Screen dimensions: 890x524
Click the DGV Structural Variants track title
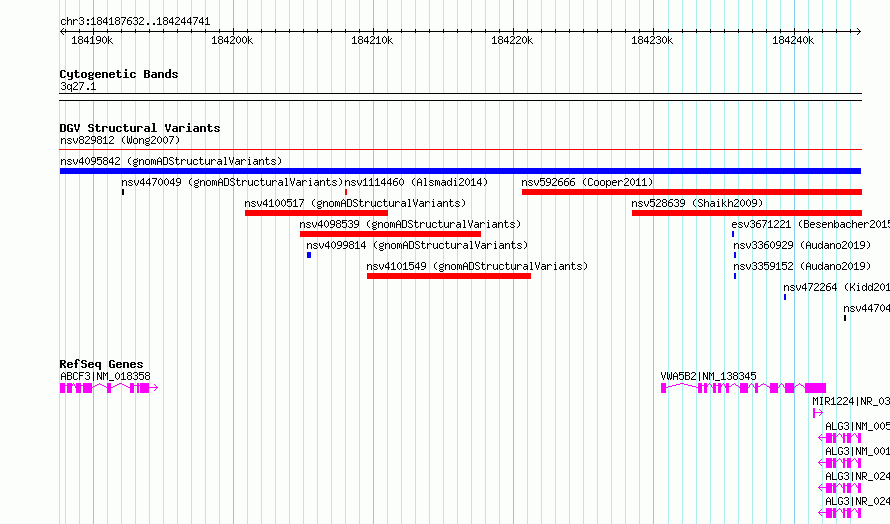tap(140, 128)
